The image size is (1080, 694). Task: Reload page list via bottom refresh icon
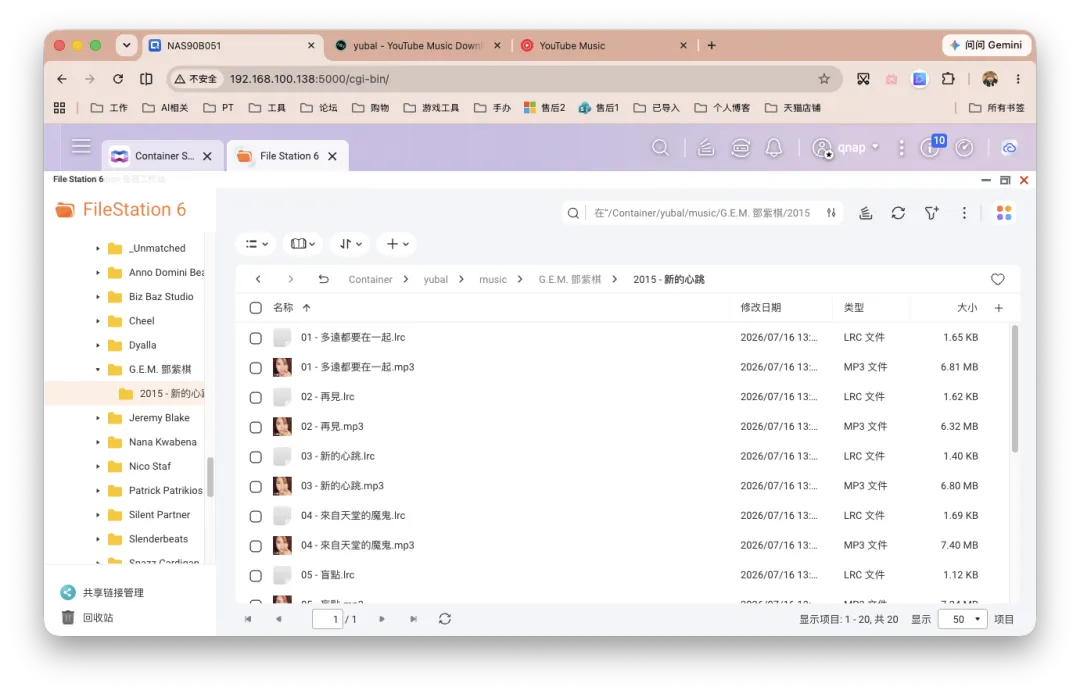(445, 619)
